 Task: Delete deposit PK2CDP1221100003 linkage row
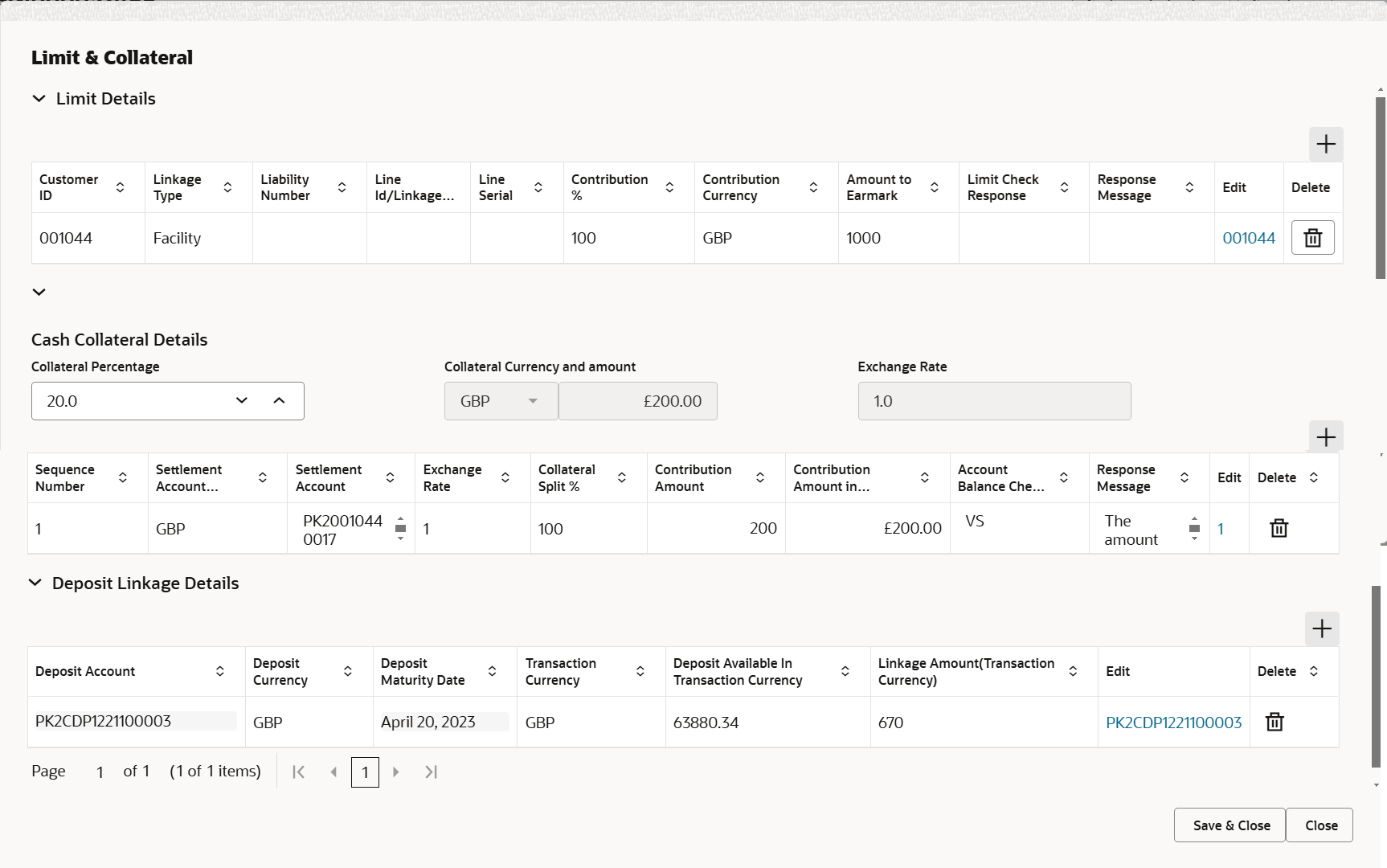tap(1274, 722)
